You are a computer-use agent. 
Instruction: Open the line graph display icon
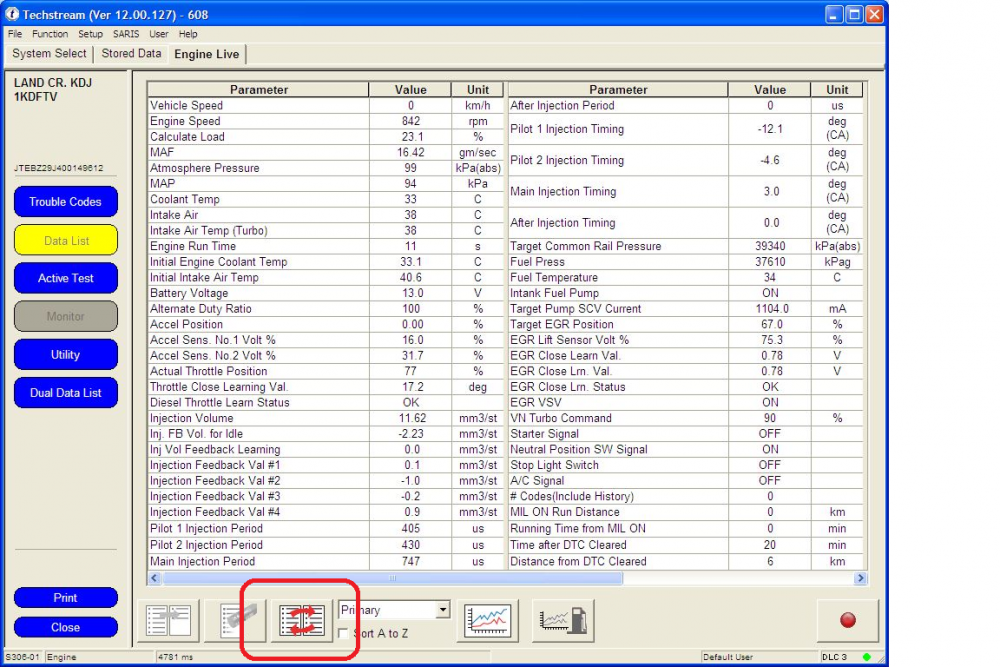488,620
